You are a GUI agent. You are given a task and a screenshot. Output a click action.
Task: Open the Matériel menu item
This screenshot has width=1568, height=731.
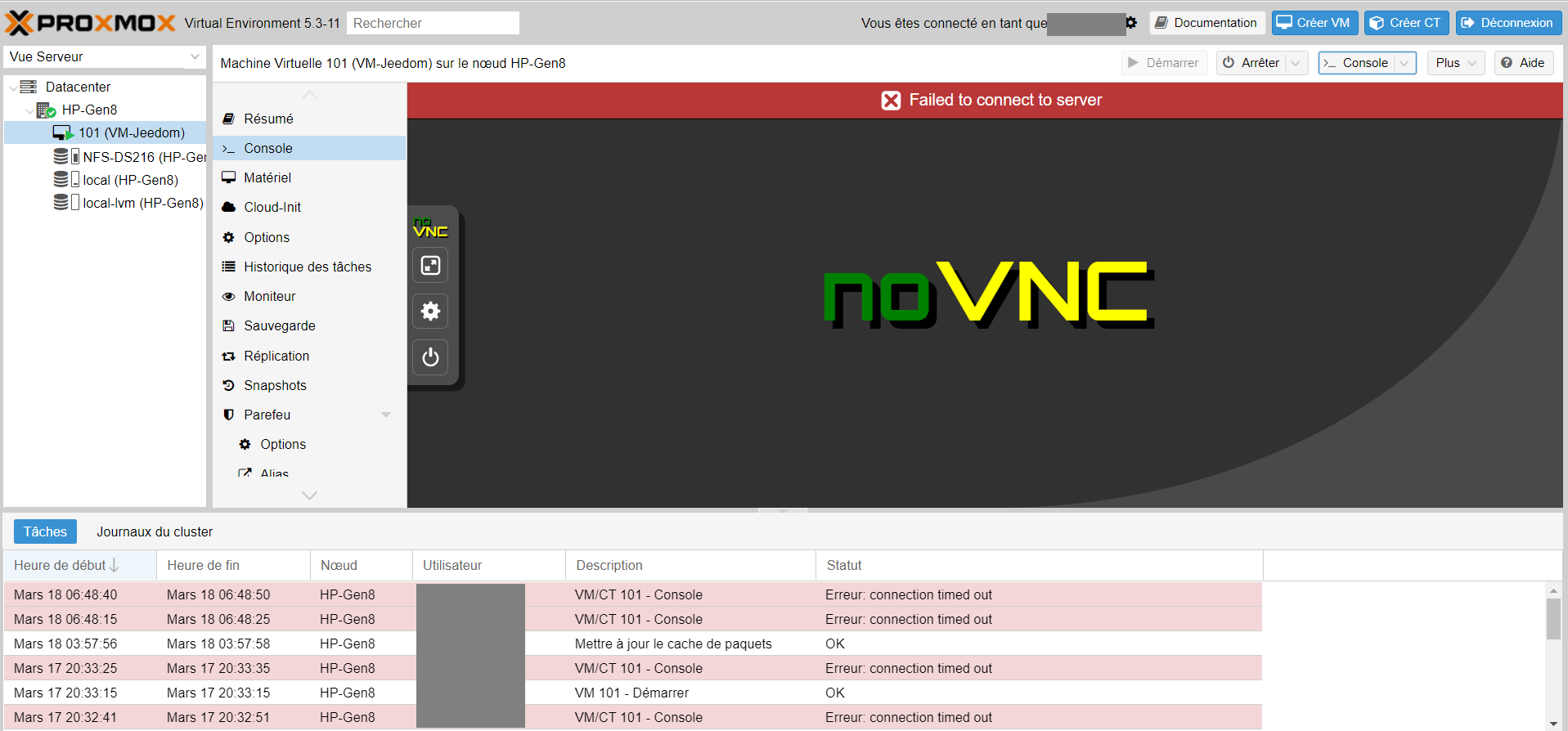(309, 177)
